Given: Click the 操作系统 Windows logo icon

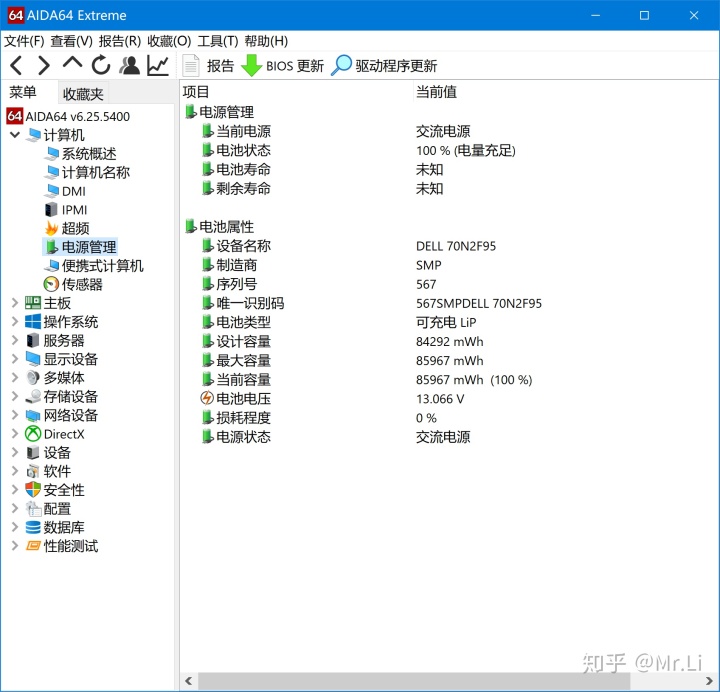Looking at the screenshot, I should [x=33, y=321].
